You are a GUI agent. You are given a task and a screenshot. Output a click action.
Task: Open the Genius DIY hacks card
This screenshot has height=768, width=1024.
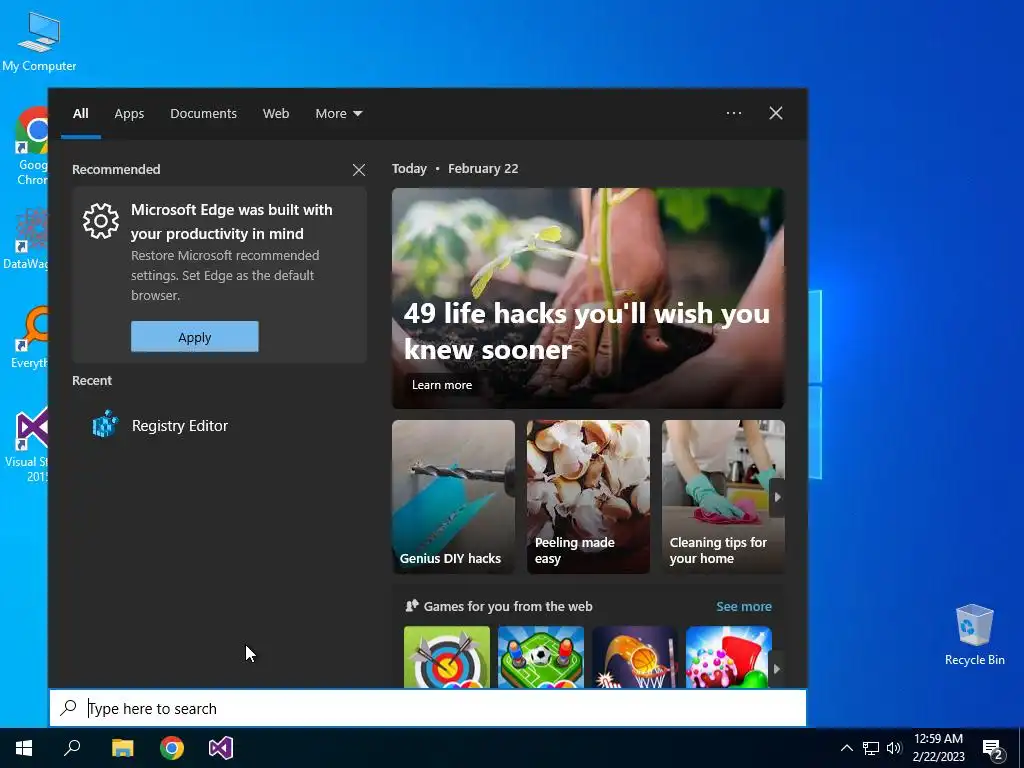[453, 497]
